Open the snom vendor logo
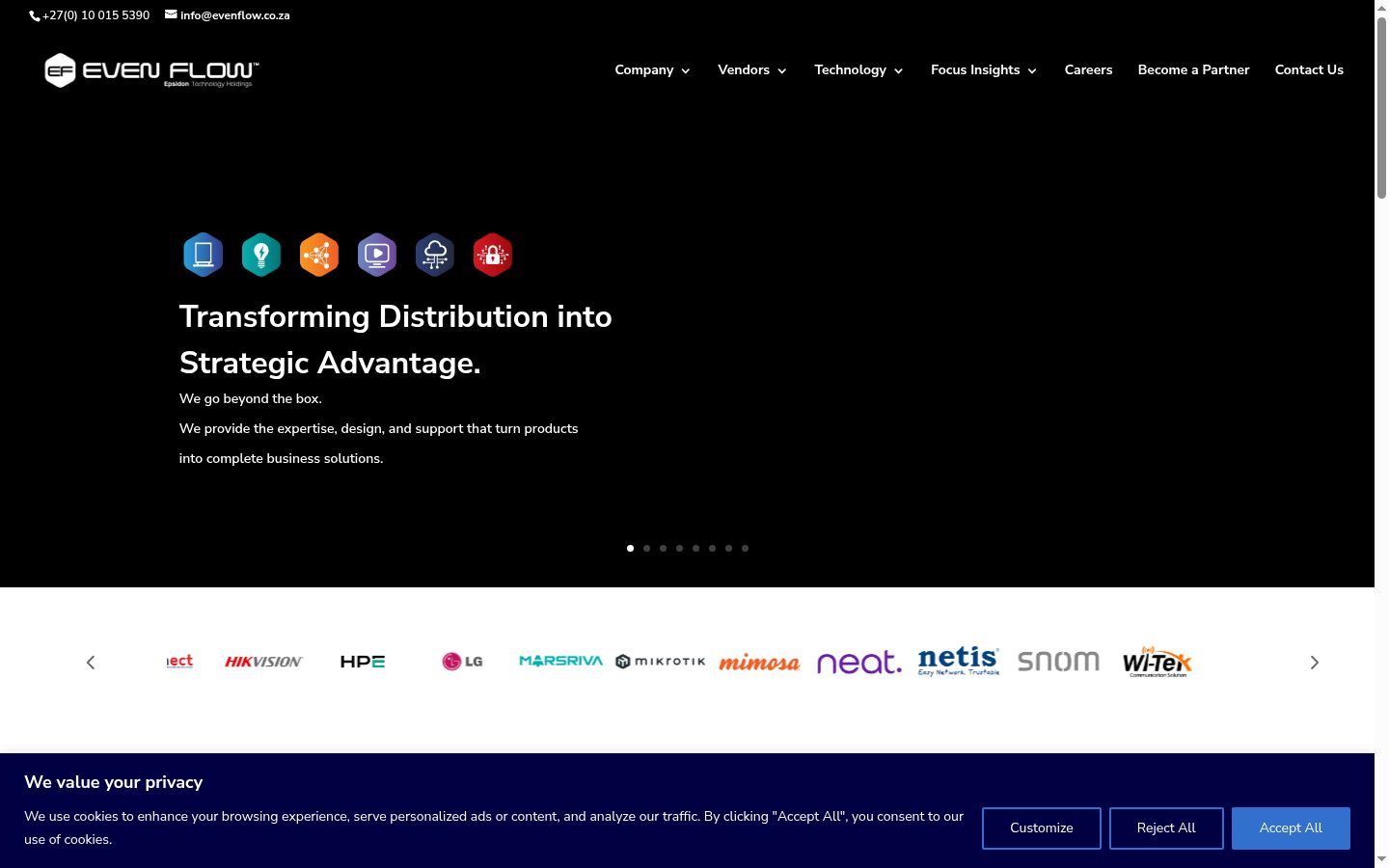Screen dimensions: 1389x868 1058,662
